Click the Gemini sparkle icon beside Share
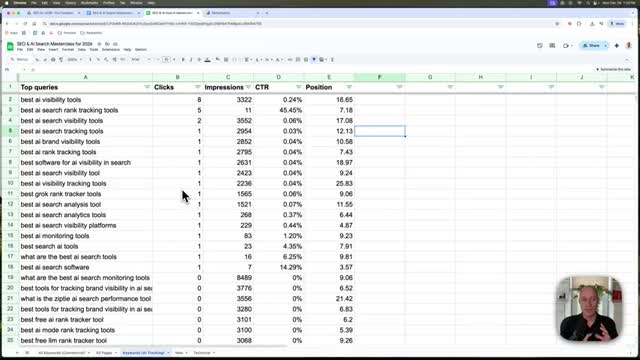Screen dimensions: 640x360 [x=617, y=46]
